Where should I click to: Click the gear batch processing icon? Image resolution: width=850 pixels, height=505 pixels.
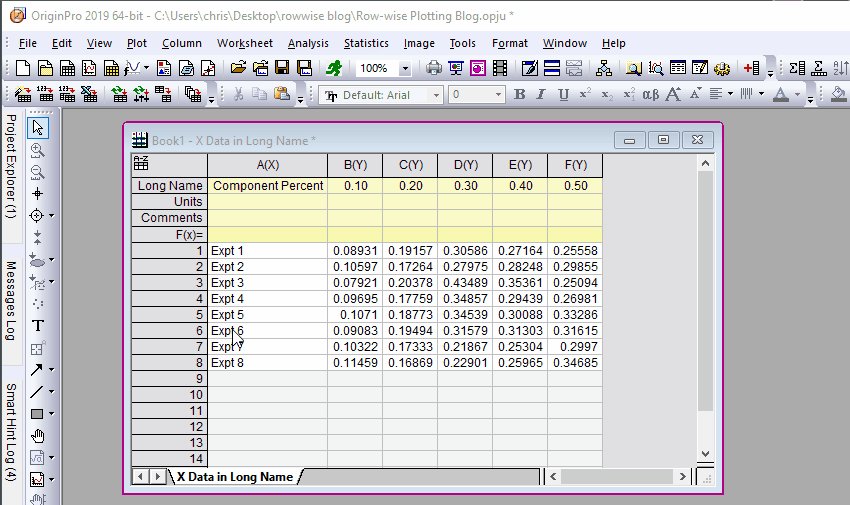[x=722, y=68]
